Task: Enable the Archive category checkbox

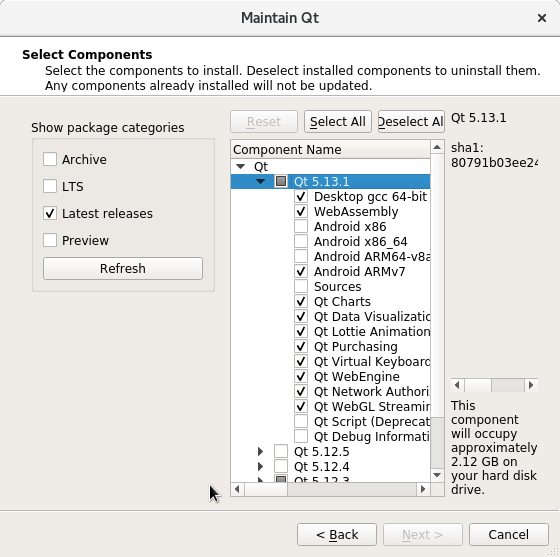Action: [x=50, y=159]
